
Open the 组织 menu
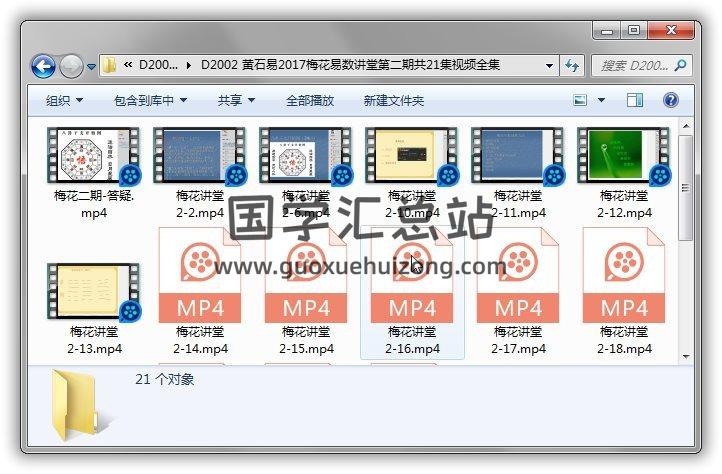(64, 100)
